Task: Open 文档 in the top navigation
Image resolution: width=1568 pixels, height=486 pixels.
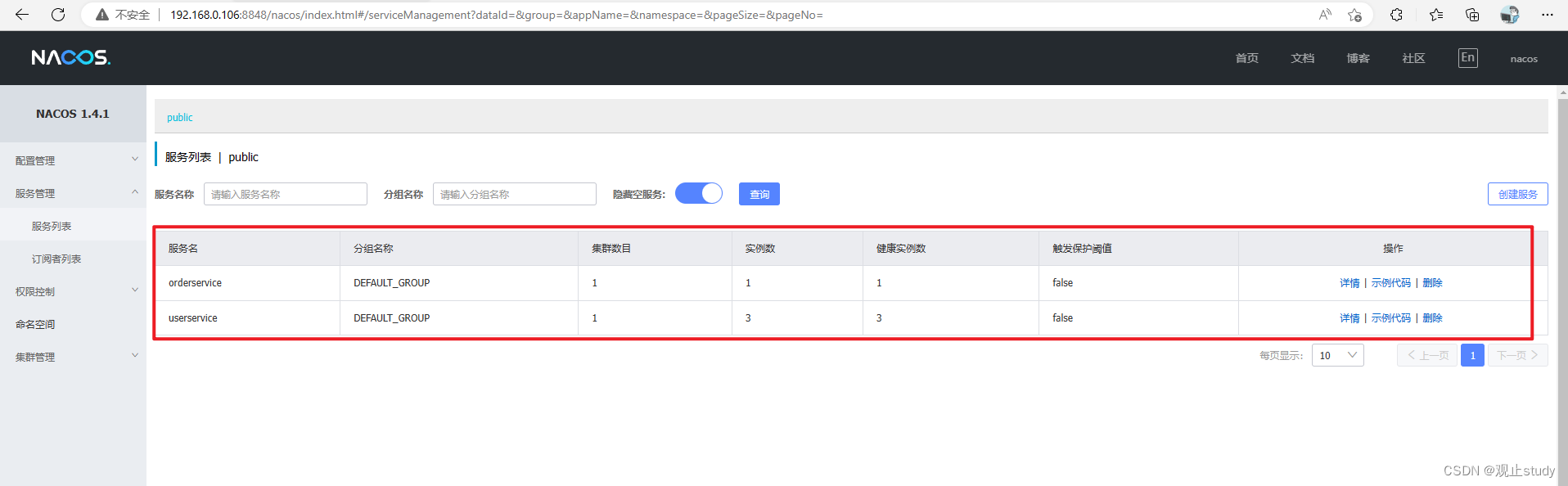Action: pos(1302,58)
